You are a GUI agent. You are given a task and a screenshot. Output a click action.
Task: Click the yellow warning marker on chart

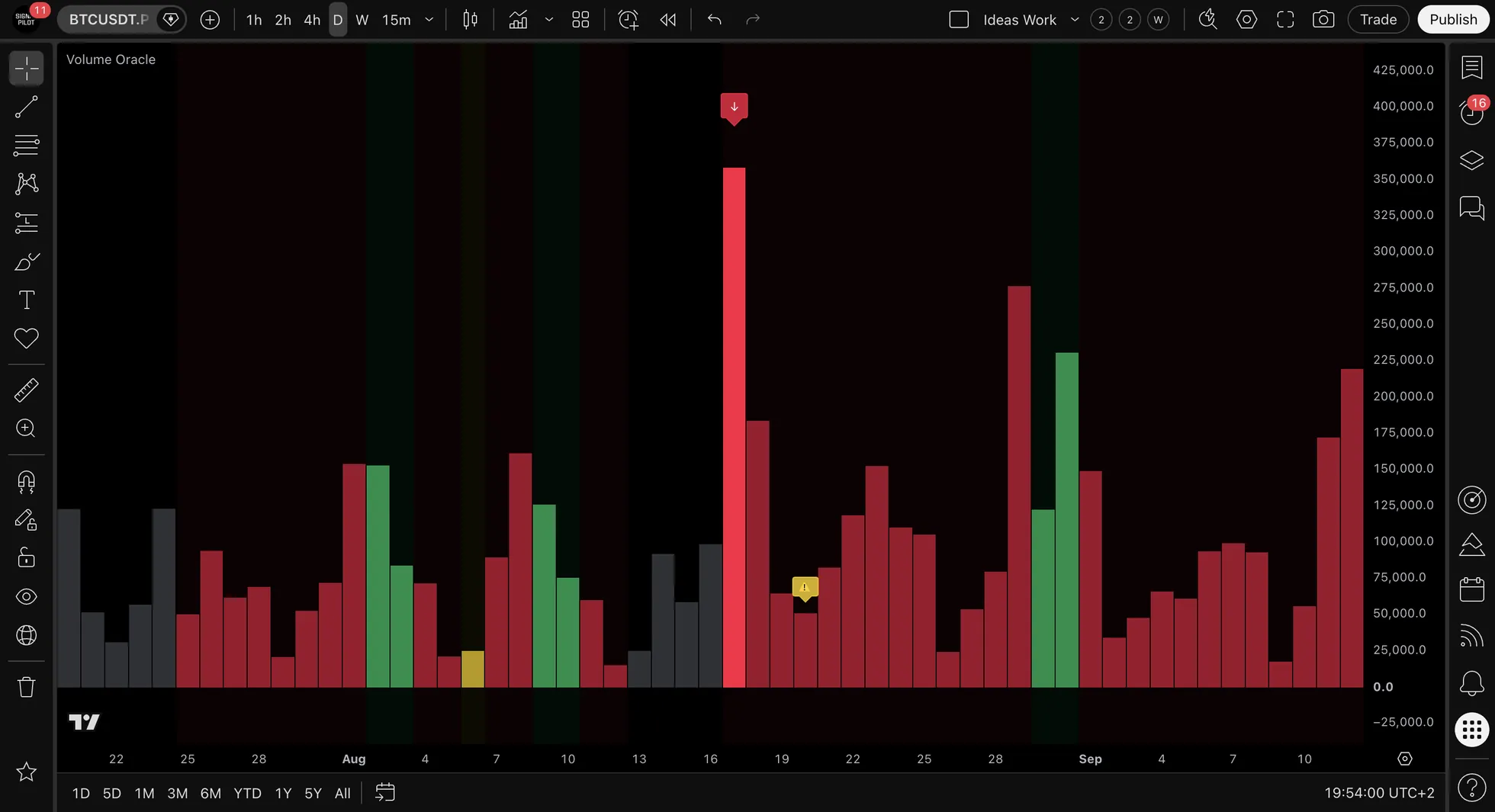click(x=805, y=588)
